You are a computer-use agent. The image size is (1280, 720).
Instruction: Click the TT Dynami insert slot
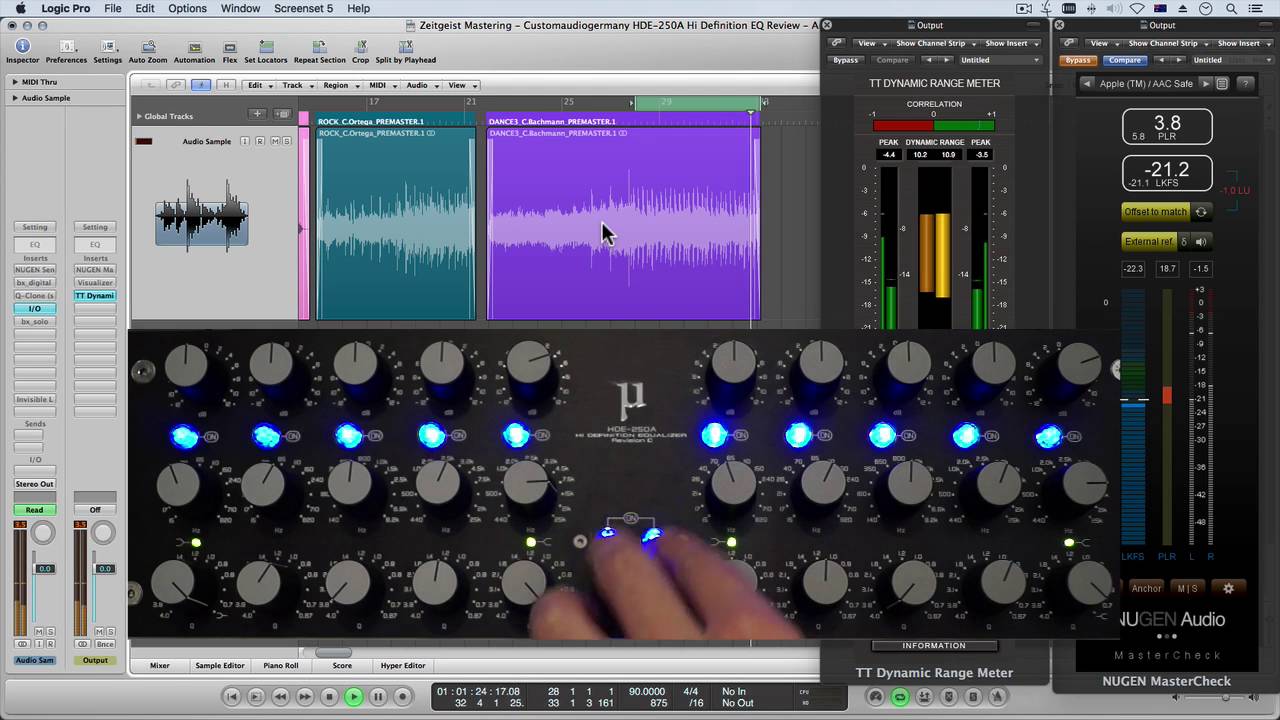(95, 296)
